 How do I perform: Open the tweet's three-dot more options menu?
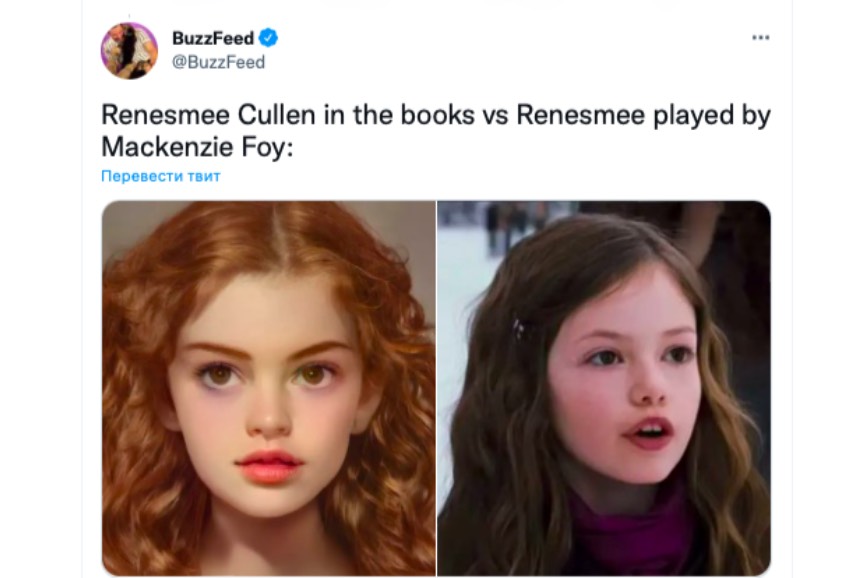(761, 38)
